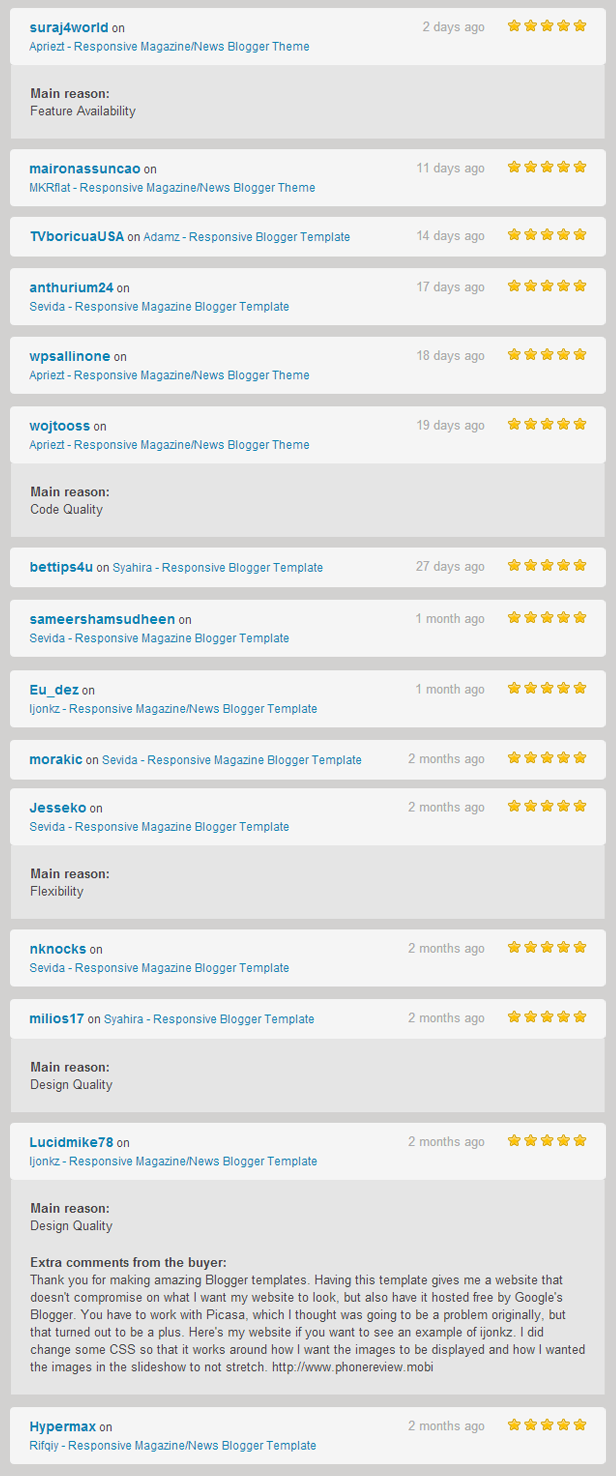Open the Syahira template link in bettips4u's review

[x=217, y=567]
